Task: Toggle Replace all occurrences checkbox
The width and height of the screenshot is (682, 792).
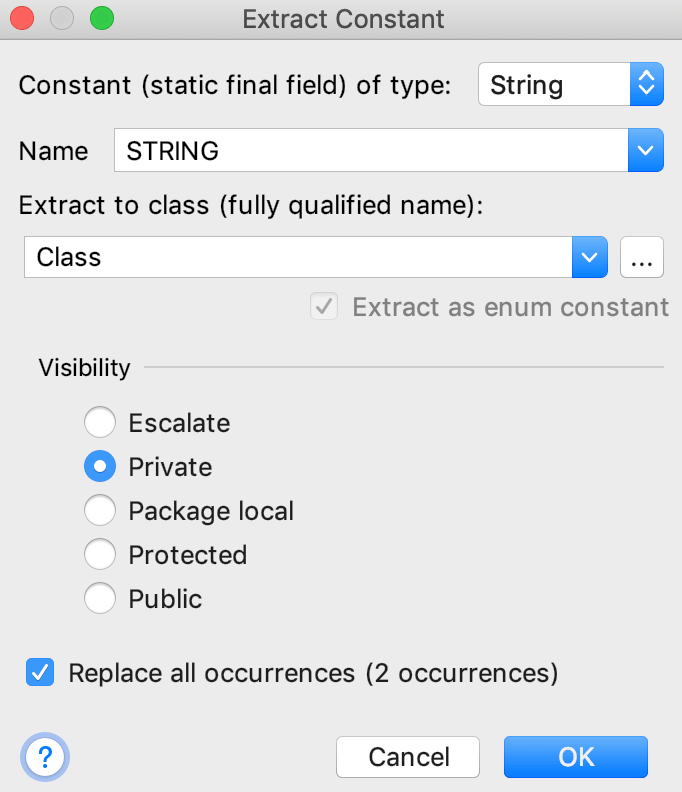Action: pos(40,673)
